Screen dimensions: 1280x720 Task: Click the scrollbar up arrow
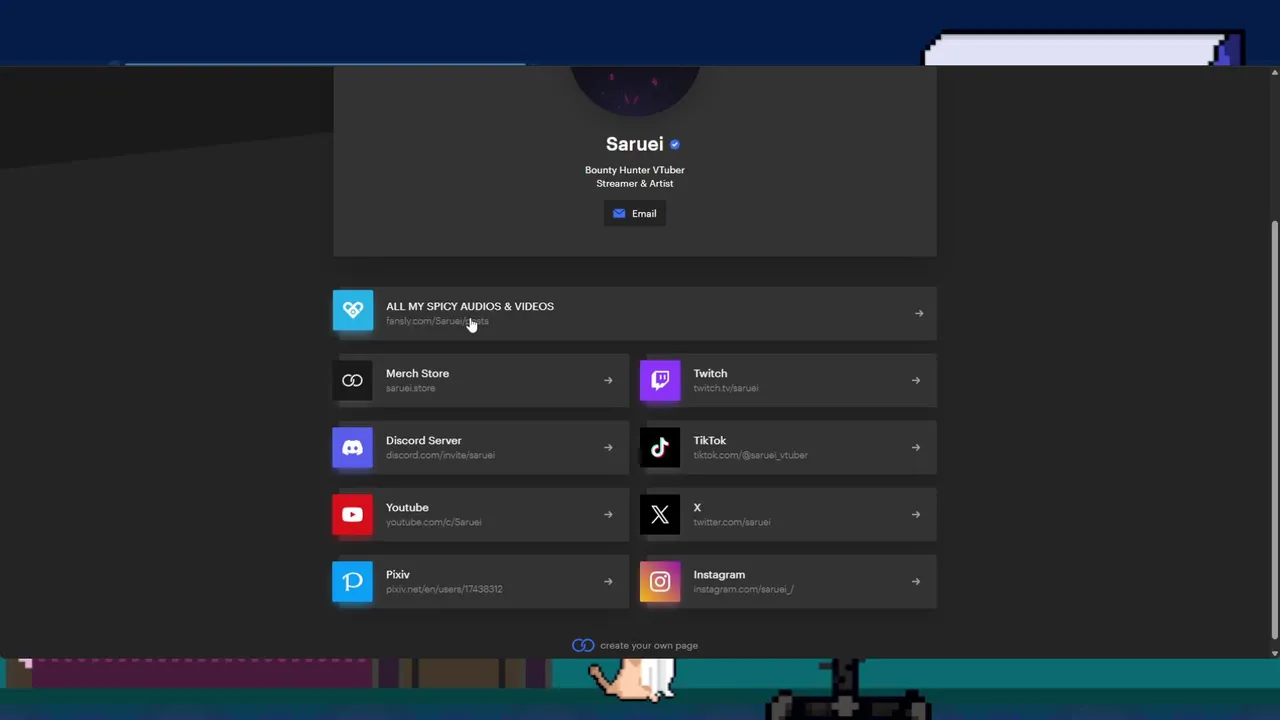(1274, 72)
